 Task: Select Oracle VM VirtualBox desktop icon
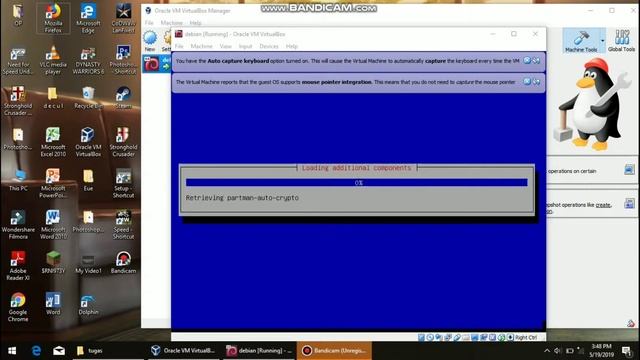pos(88,142)
